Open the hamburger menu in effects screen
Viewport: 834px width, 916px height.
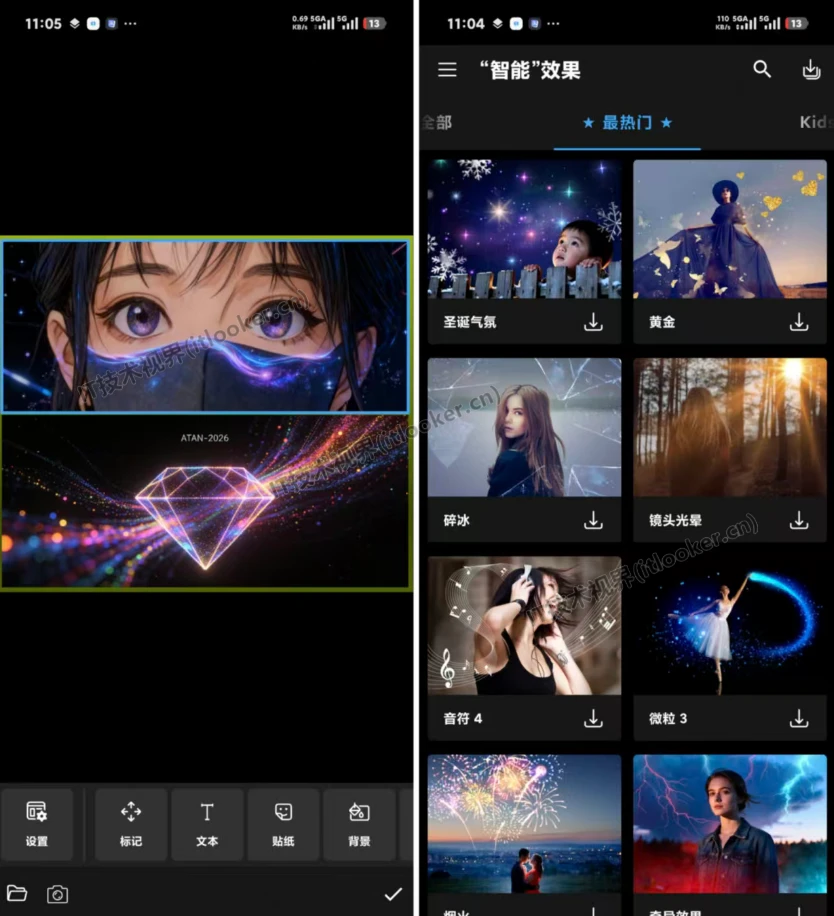(x=447, y=70)
